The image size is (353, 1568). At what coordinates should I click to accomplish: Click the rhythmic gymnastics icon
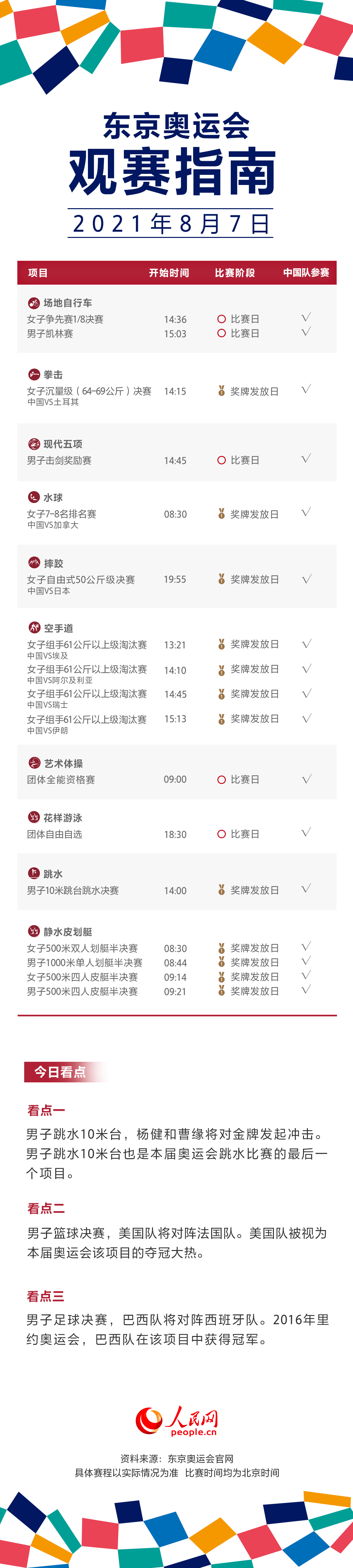(x=34, y=763)
